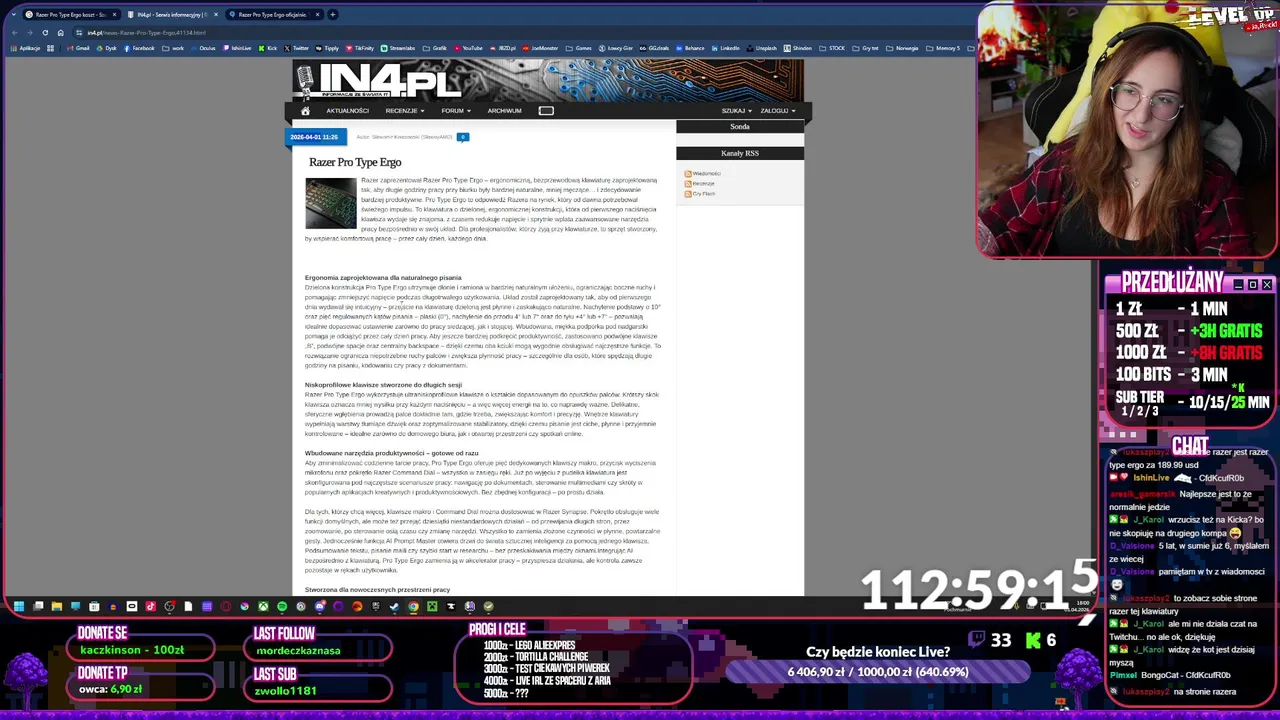This screenshot has width=1280, height=720.
Task: Close the 'Razer Pro Type Ergo koszt' tab
Action: [x=114, y=14]
